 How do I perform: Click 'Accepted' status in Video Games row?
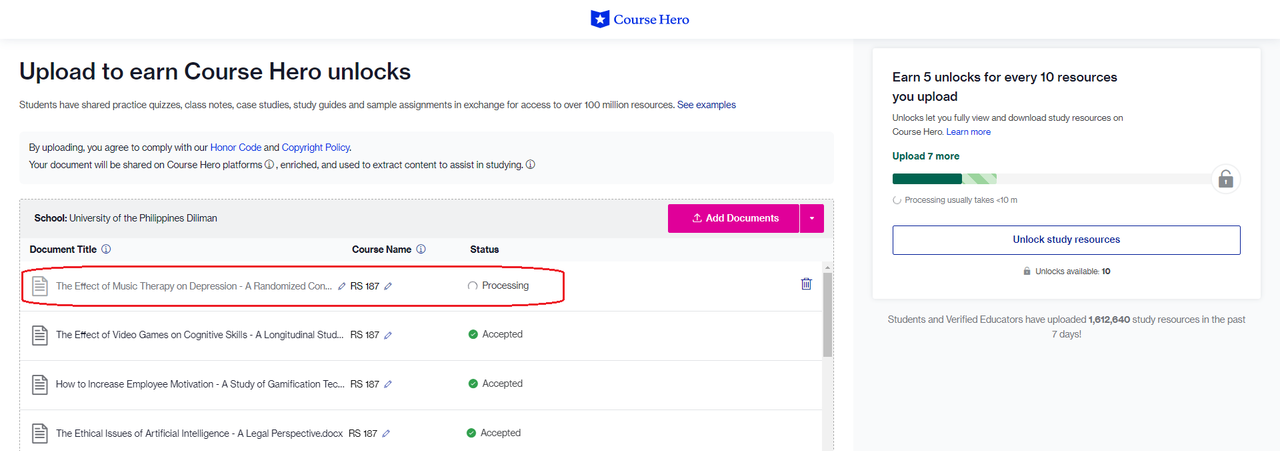coord(502,335)
